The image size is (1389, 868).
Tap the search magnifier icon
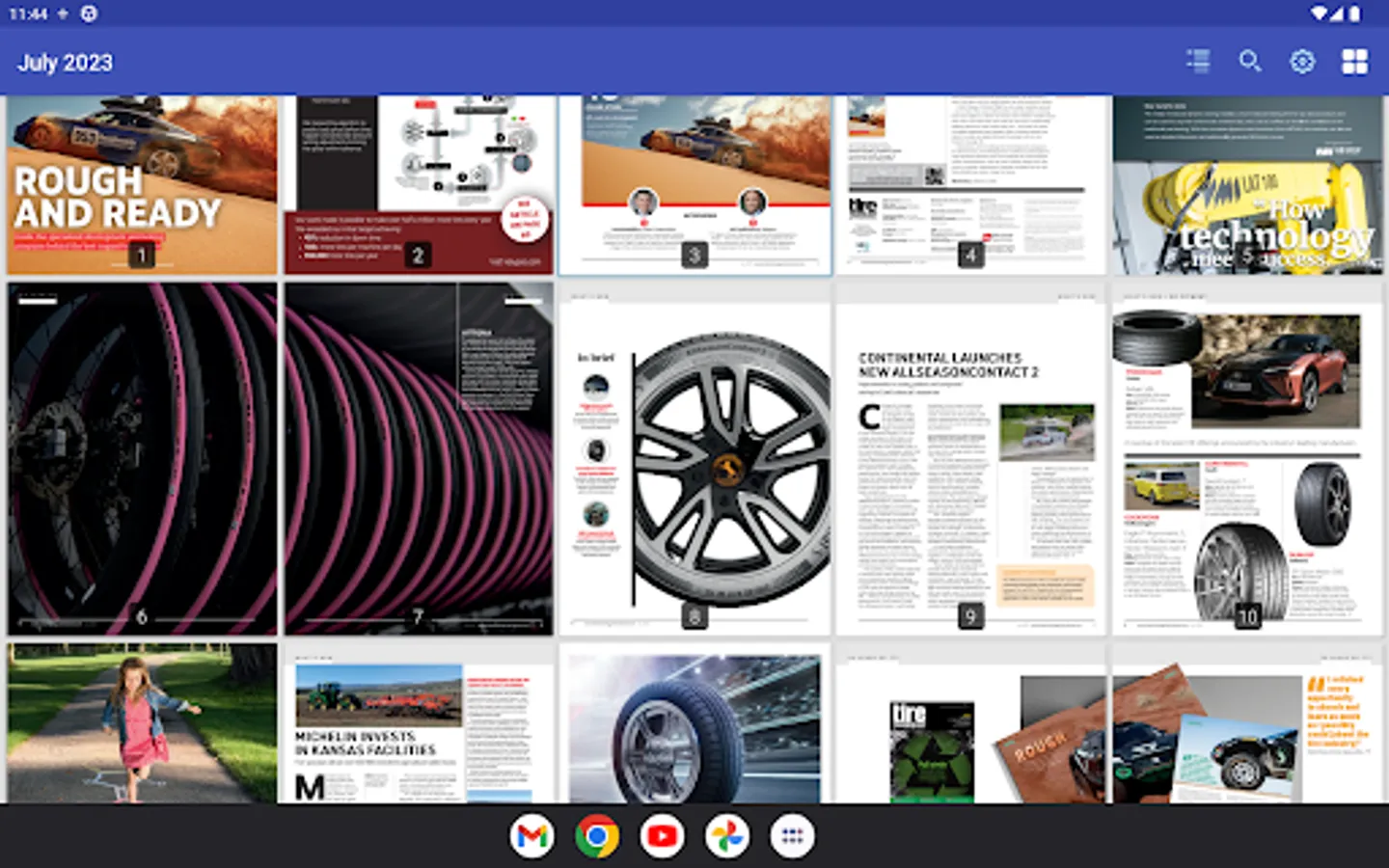pyautogui.click(x=1250, y=62)
